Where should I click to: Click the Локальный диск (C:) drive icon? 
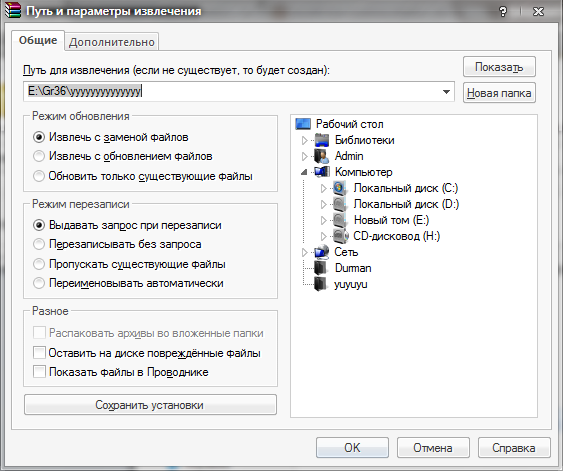[340, 188]
